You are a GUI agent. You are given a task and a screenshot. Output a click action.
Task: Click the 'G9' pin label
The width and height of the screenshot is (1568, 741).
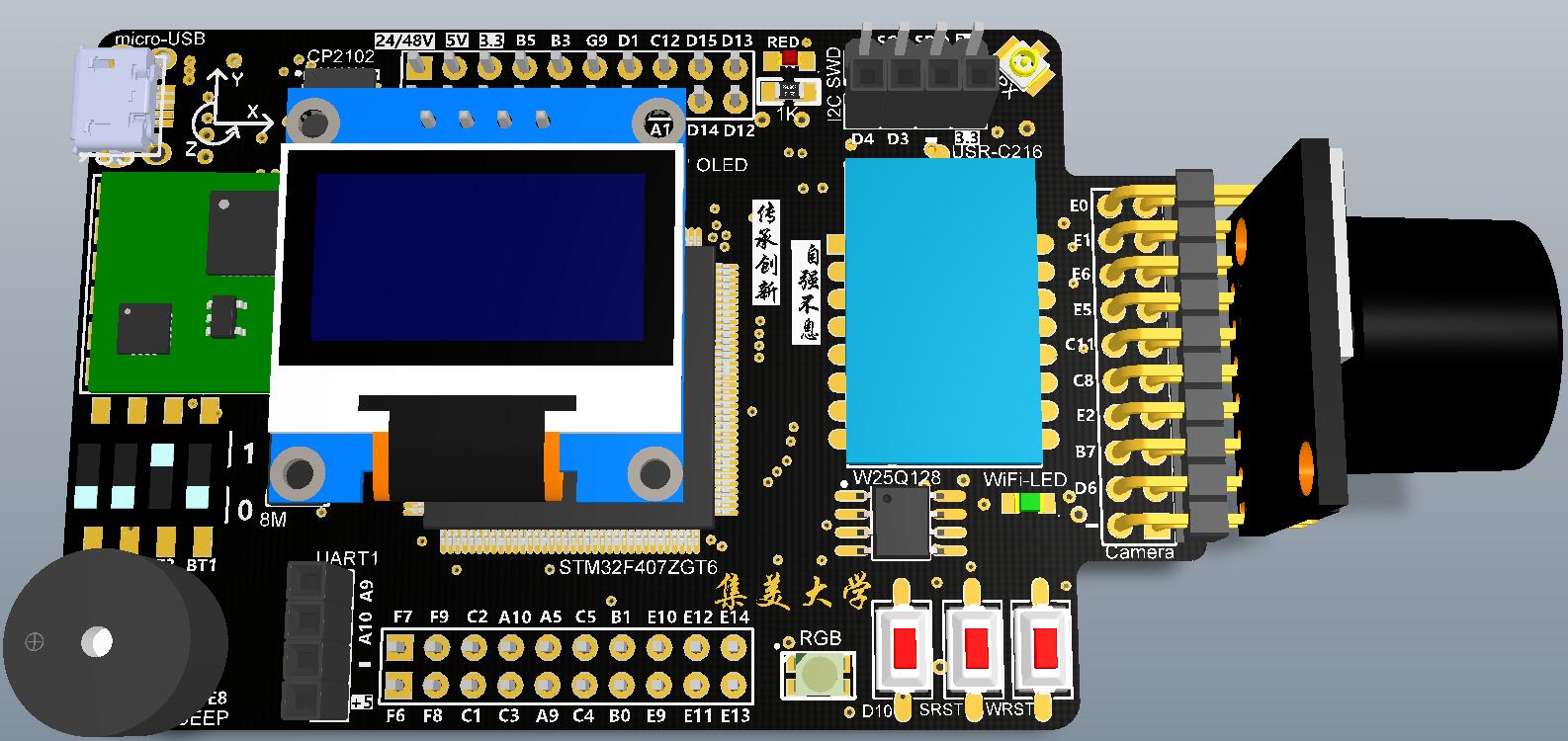pos(597,41)
